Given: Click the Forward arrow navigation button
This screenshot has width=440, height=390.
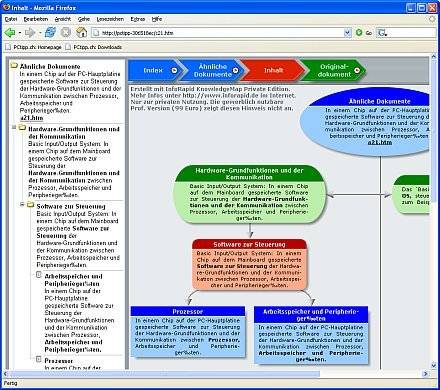Looking at the screenshot, I should 30,33.
